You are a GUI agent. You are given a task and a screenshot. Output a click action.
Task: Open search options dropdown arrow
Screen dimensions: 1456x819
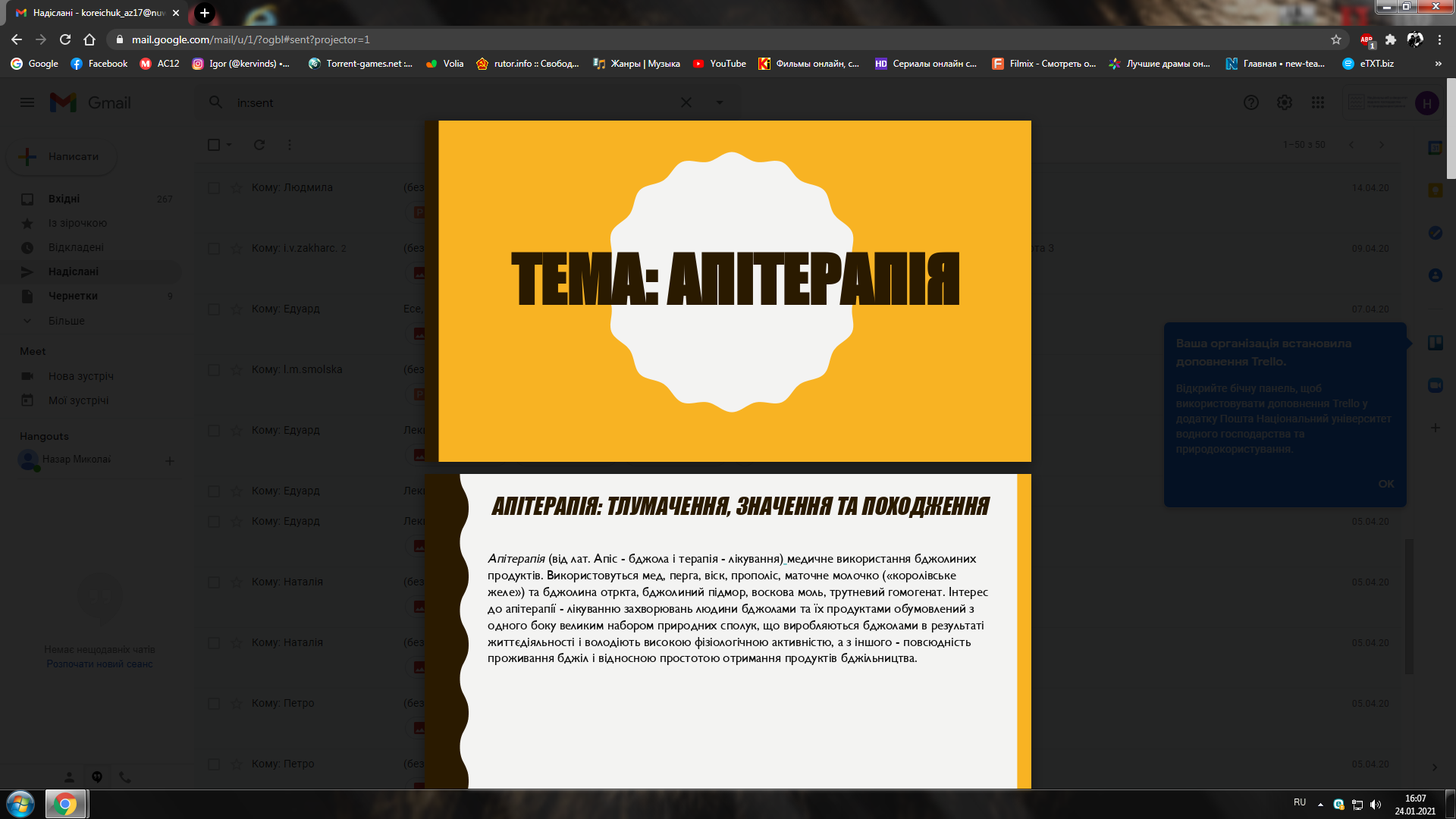[x=720, y=102]
